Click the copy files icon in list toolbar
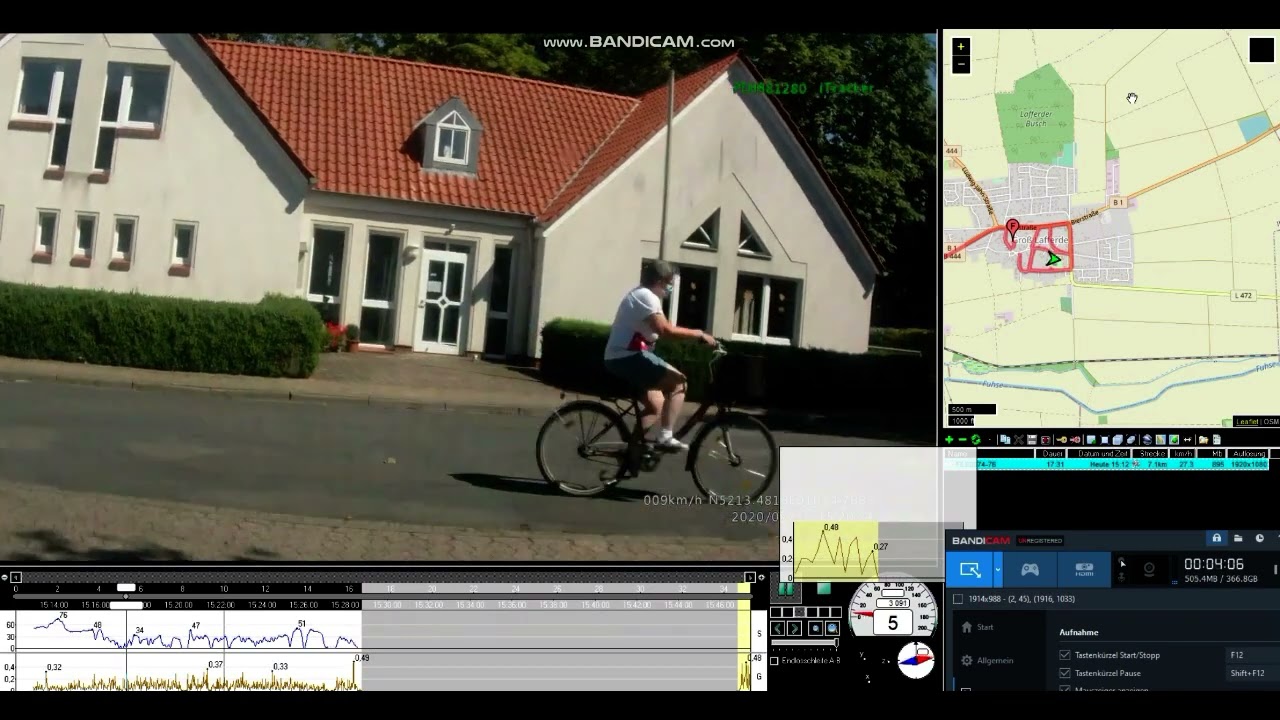This screenshot has width=1280, height=720. [x=1005, y=440]
